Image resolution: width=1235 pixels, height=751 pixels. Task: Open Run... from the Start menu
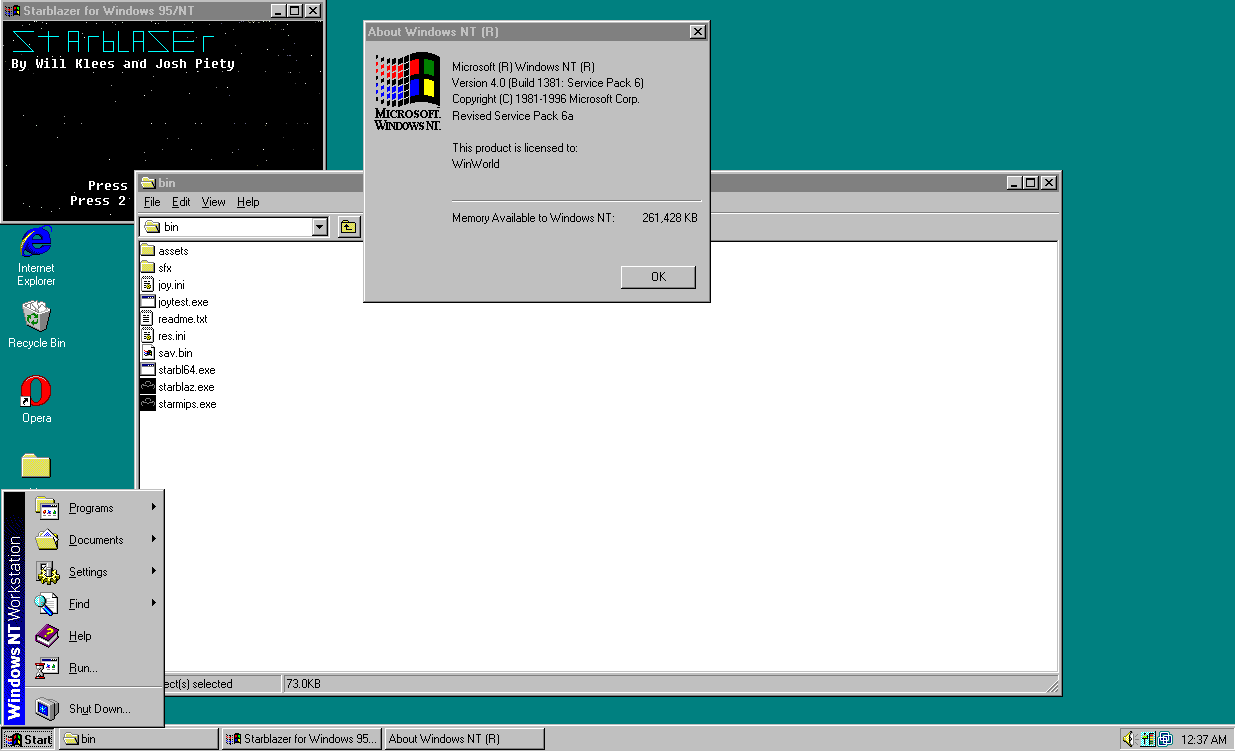(83, 668)
